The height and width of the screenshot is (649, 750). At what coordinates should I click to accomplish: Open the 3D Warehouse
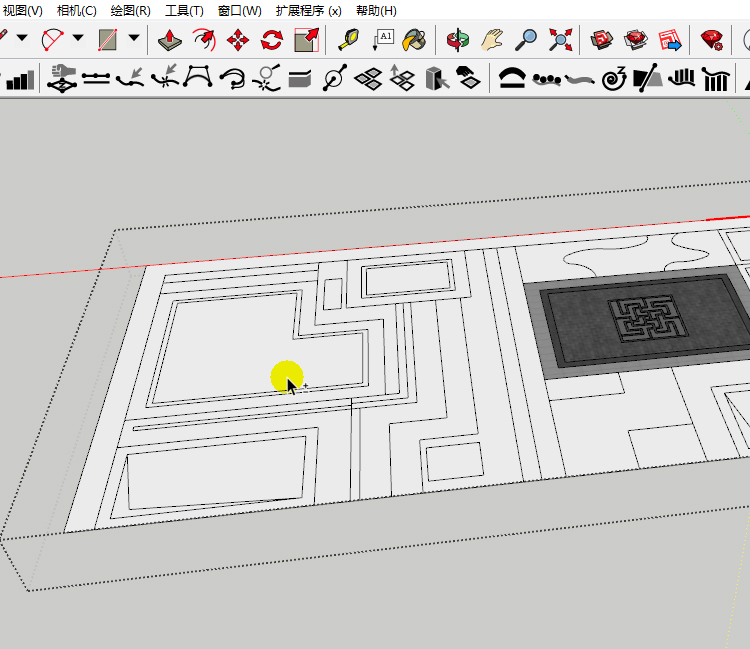(602, 40)
